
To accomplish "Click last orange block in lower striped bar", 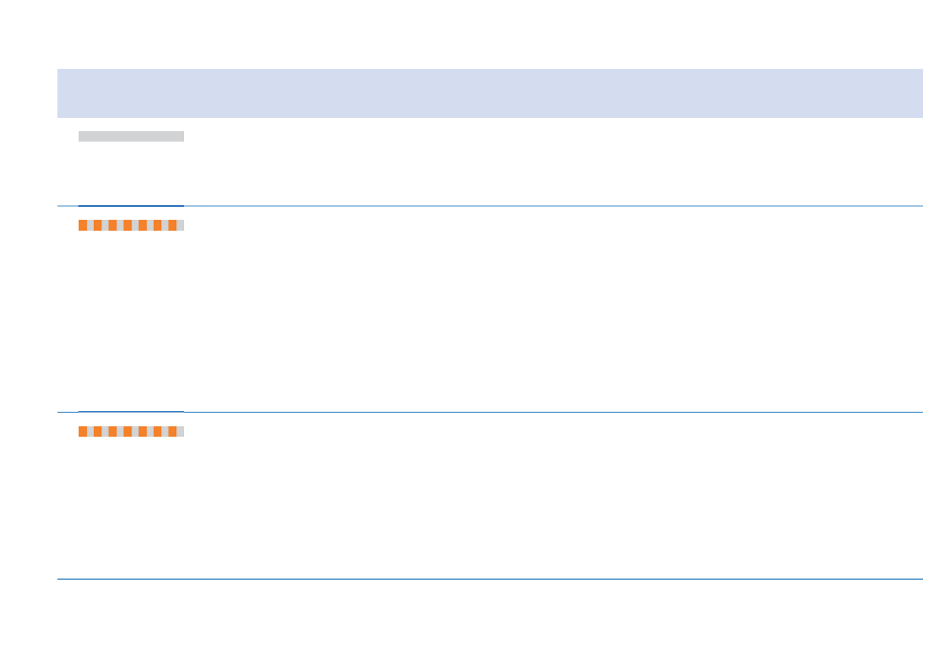I will (x=173, y=431).
